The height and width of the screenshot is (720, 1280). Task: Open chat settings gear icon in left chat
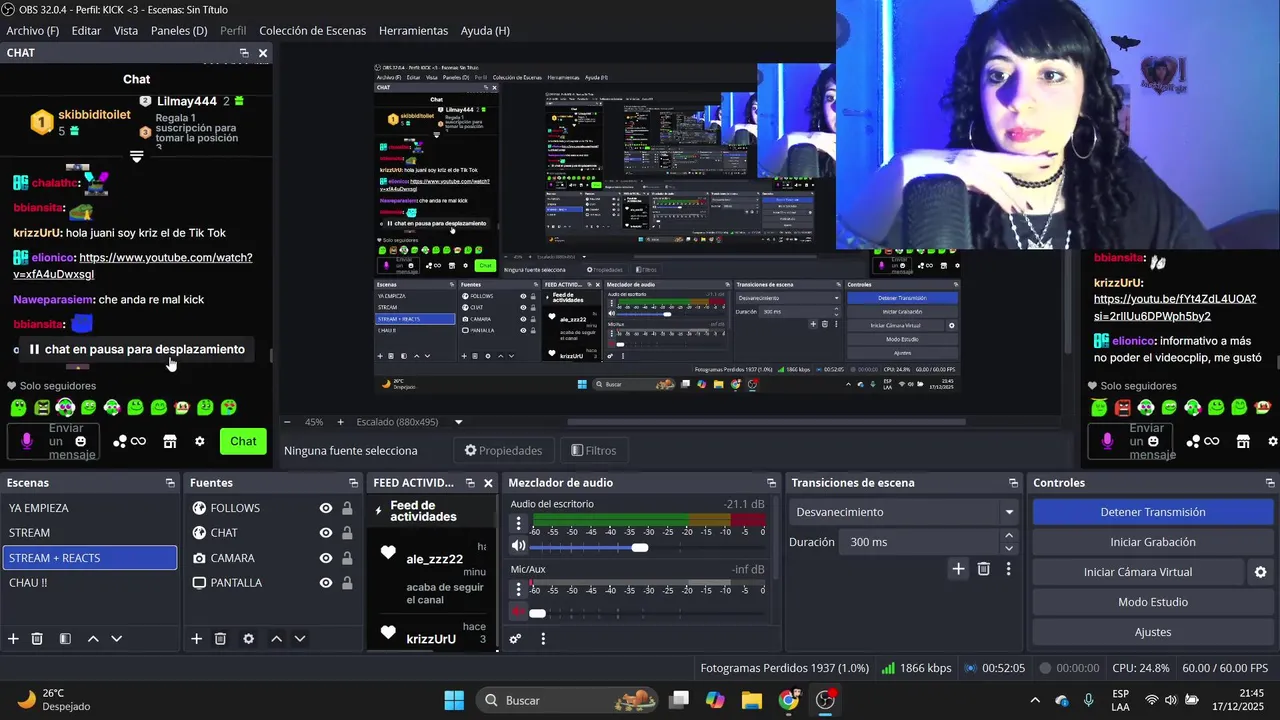tap(199, 441)
